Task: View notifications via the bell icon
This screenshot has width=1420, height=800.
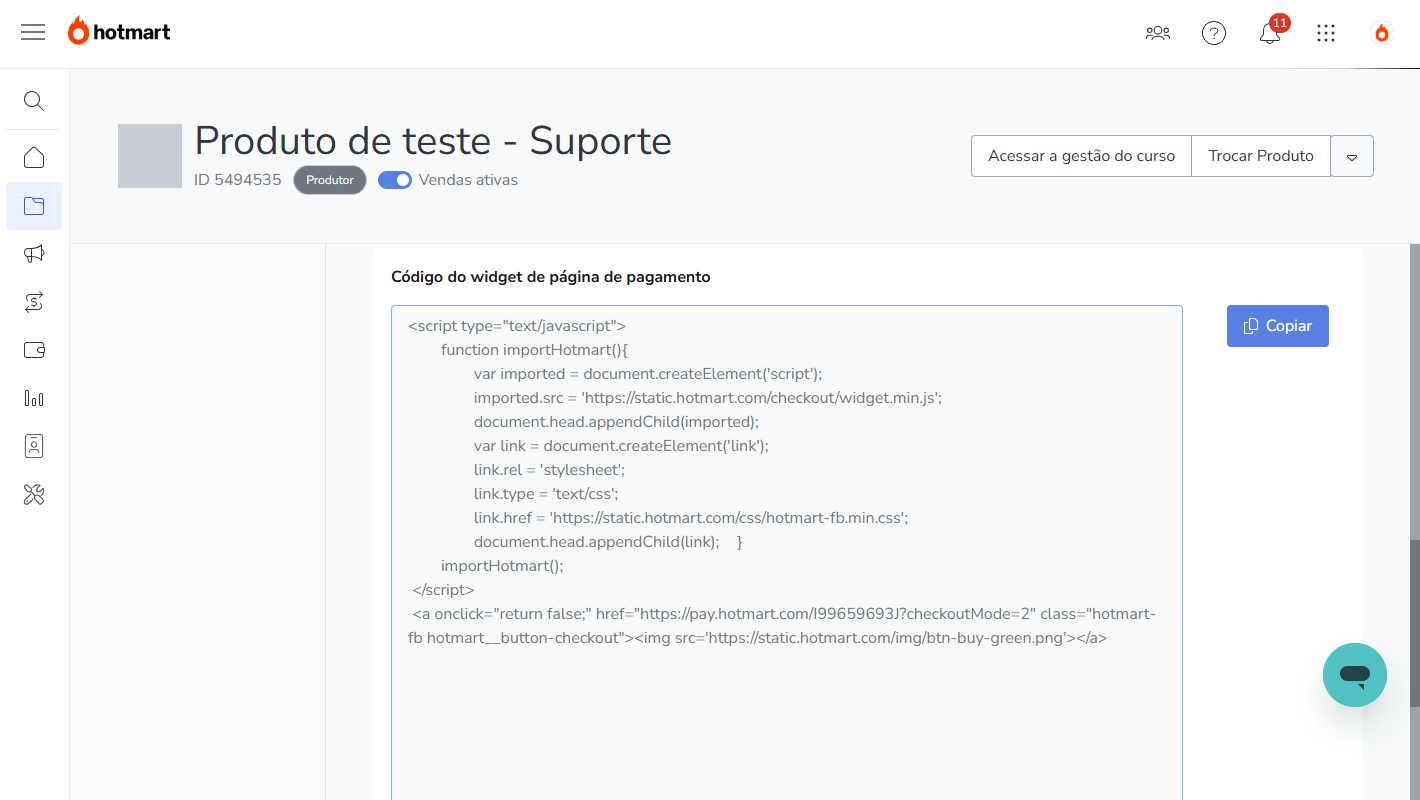Action: pos(1269,34)
